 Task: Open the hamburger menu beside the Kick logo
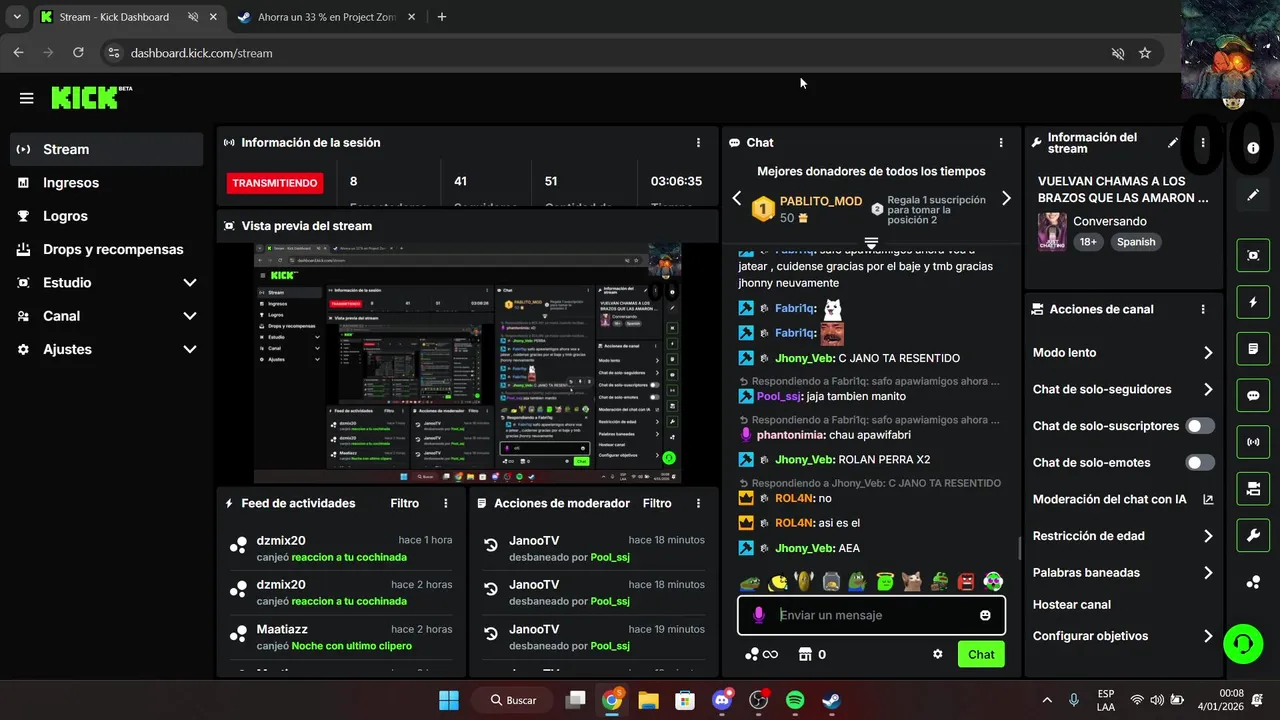(26, 98)
